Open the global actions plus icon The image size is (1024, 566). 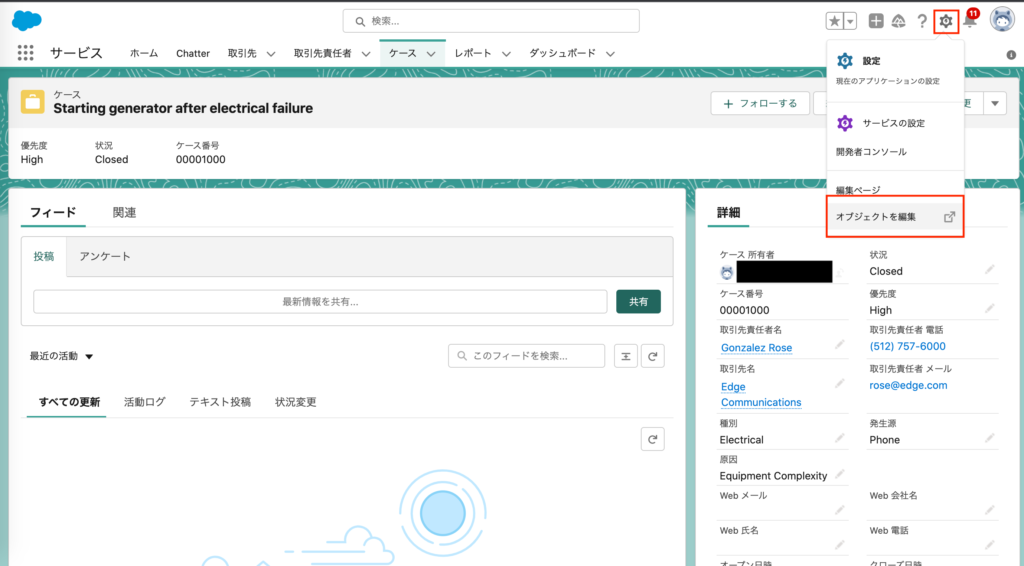(876, 21)
